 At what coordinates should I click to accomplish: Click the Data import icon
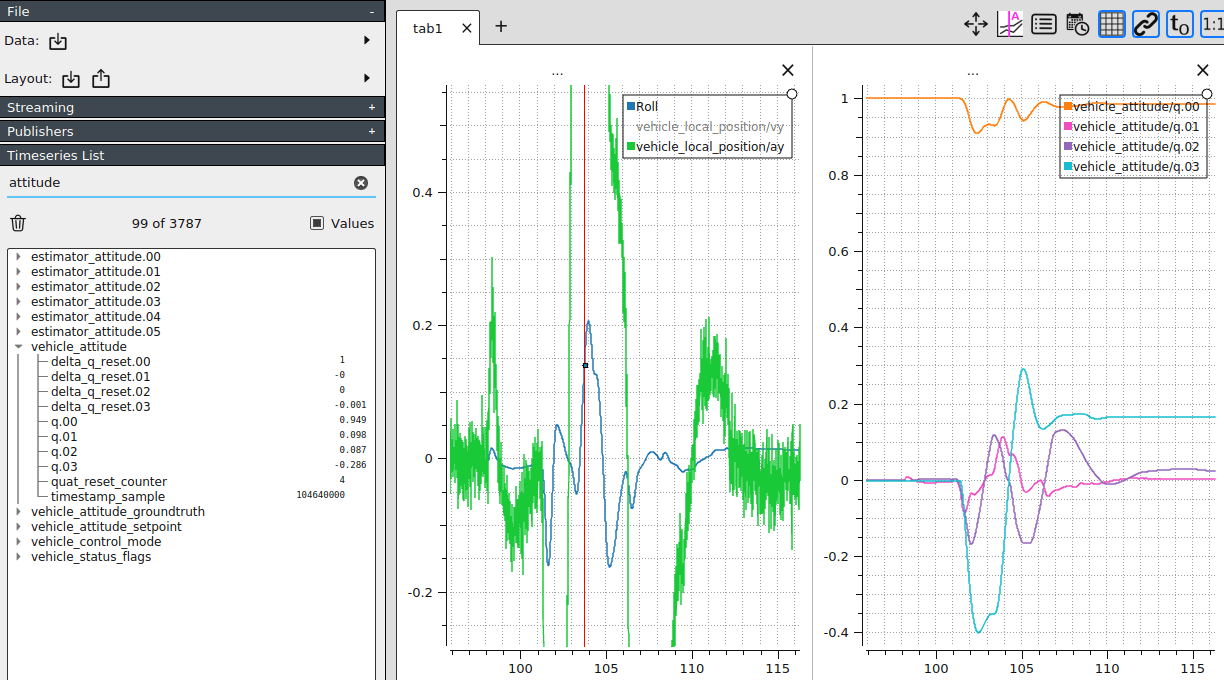60,43
